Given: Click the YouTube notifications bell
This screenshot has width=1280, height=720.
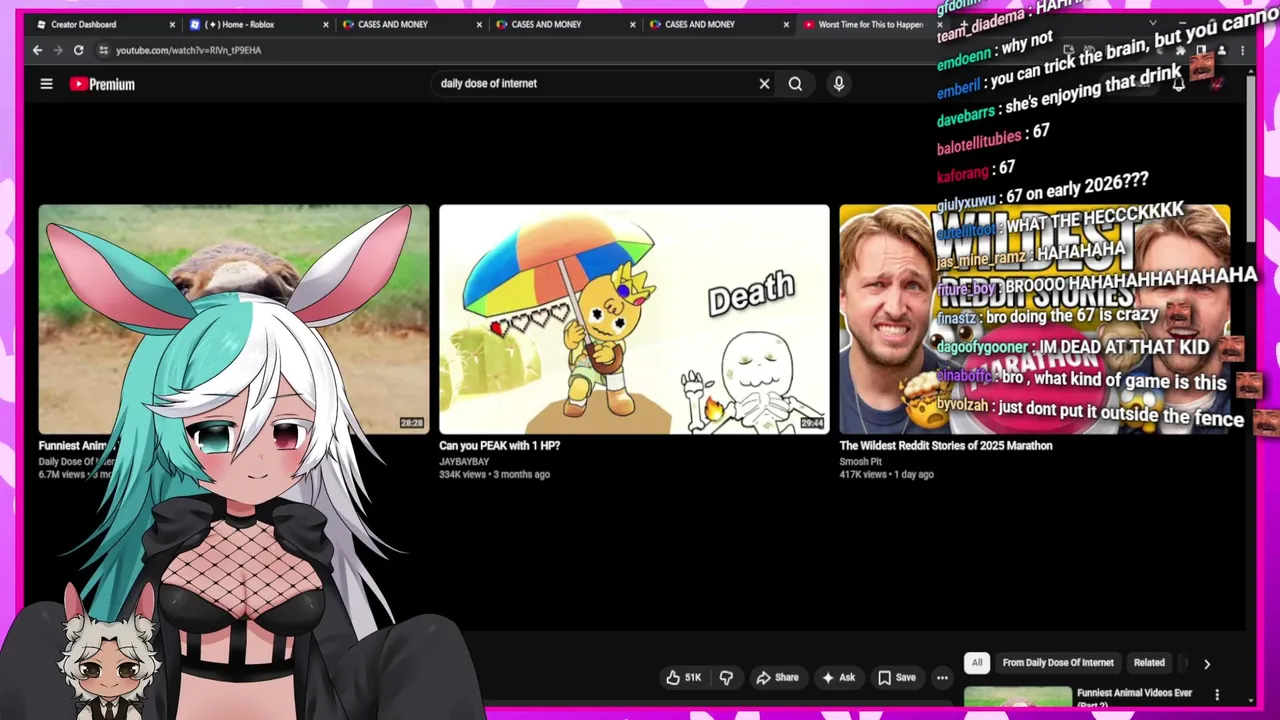Looking at the screenshot, I should click(1178, 84).
